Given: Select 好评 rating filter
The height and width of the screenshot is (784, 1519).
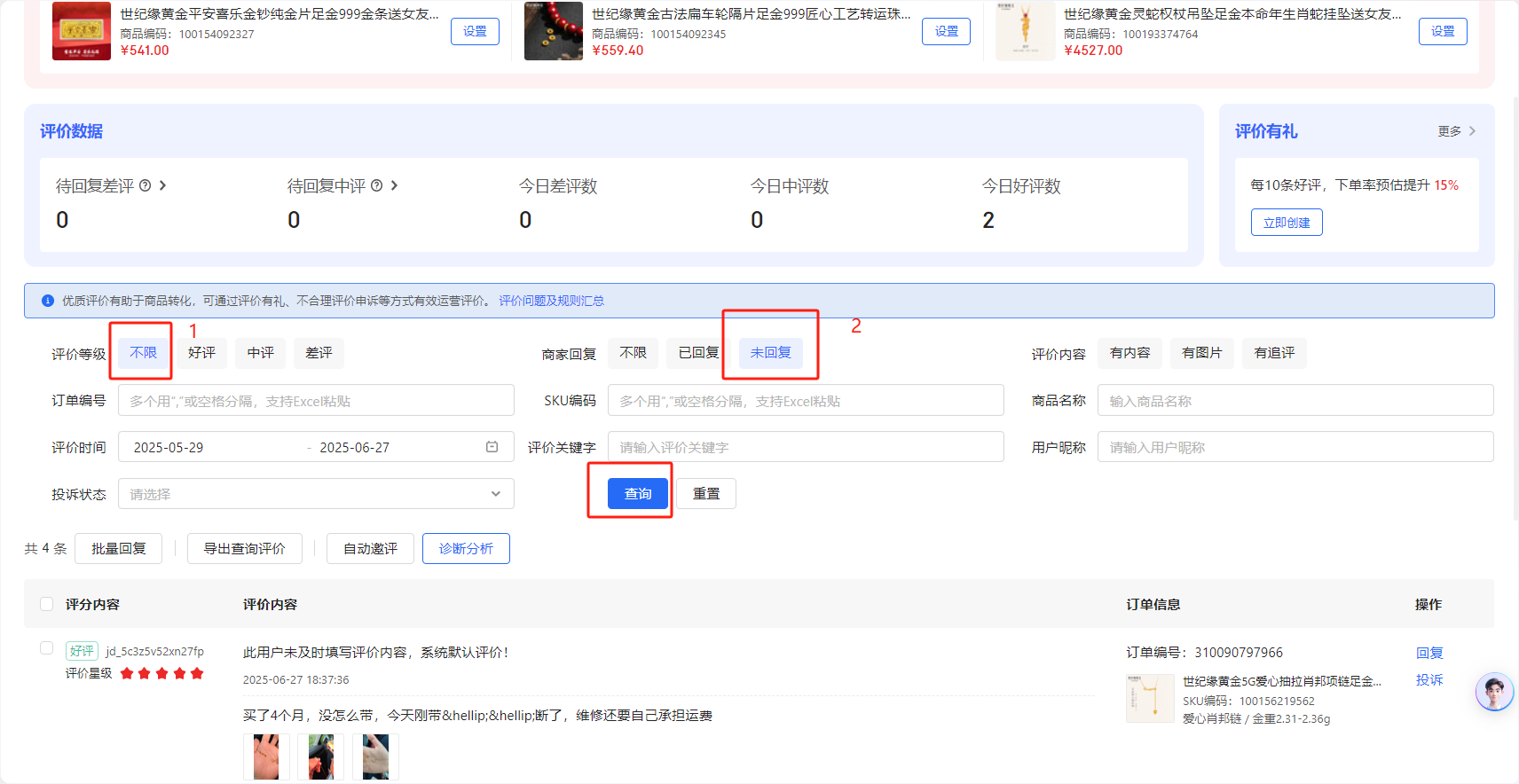Looking at the screenshot, I should [201, 353].
